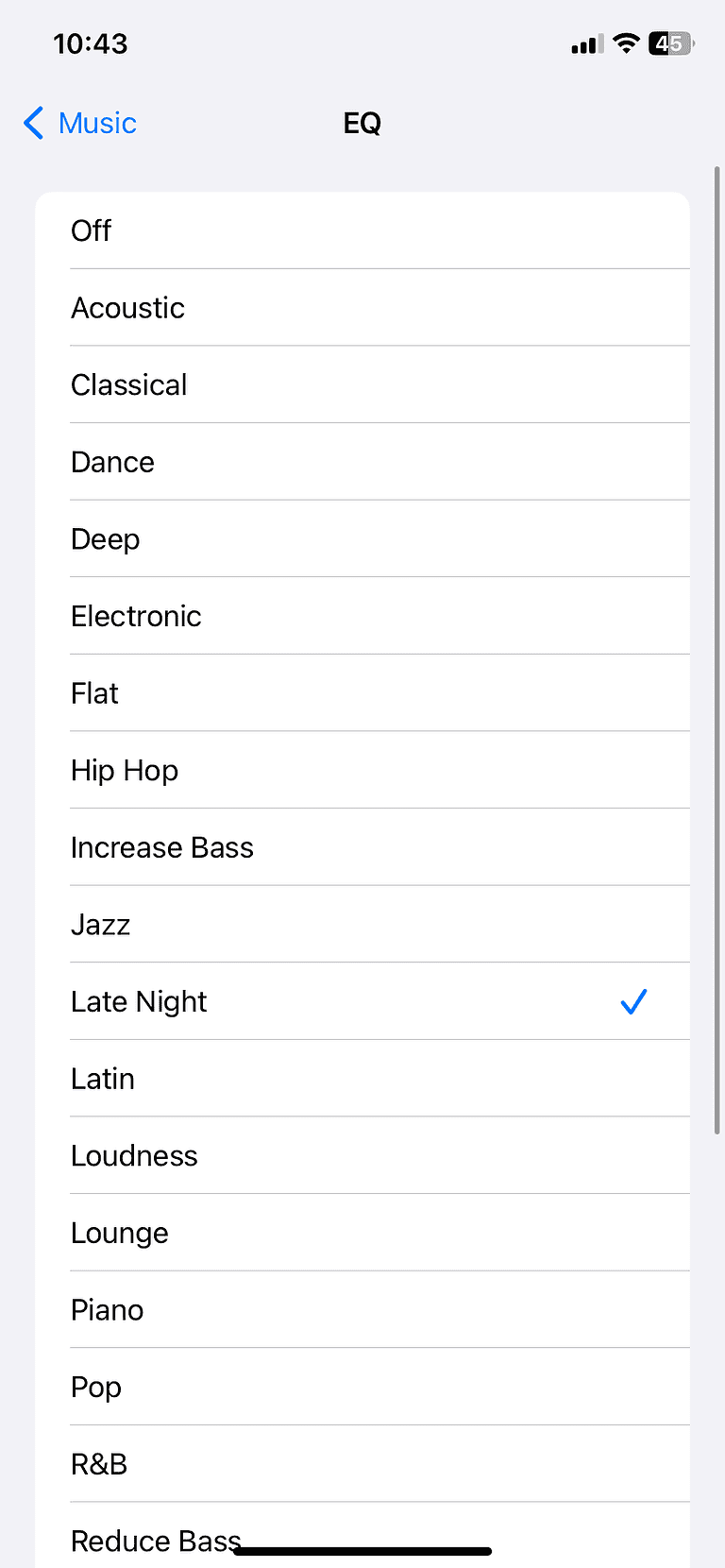
Task: Tap the back chevron beside Music
Action: [x=33, y=123]
